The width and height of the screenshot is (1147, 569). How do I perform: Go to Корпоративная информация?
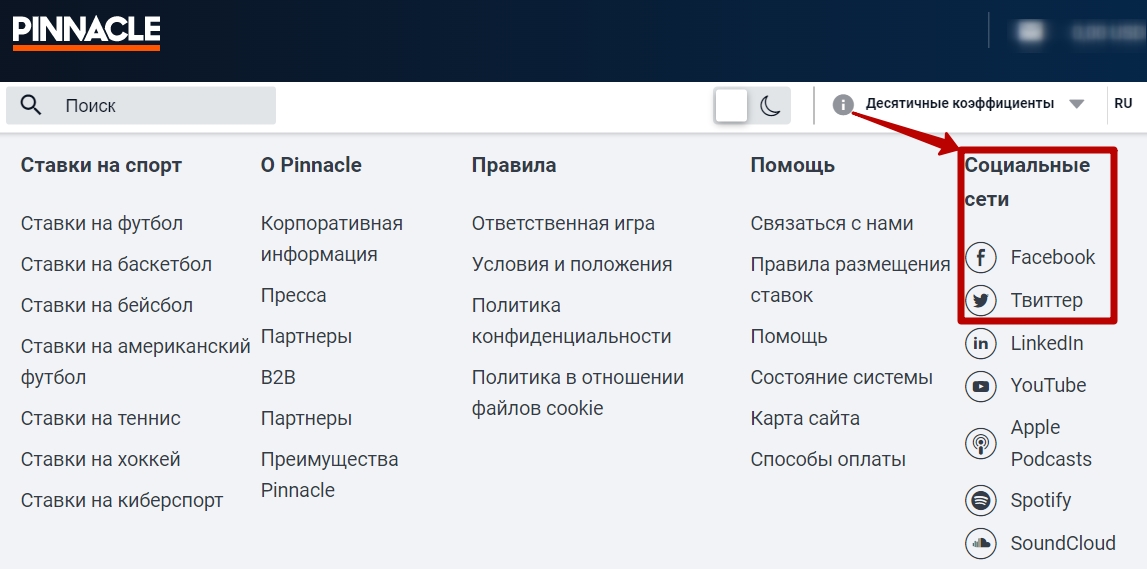click(331, 238)
